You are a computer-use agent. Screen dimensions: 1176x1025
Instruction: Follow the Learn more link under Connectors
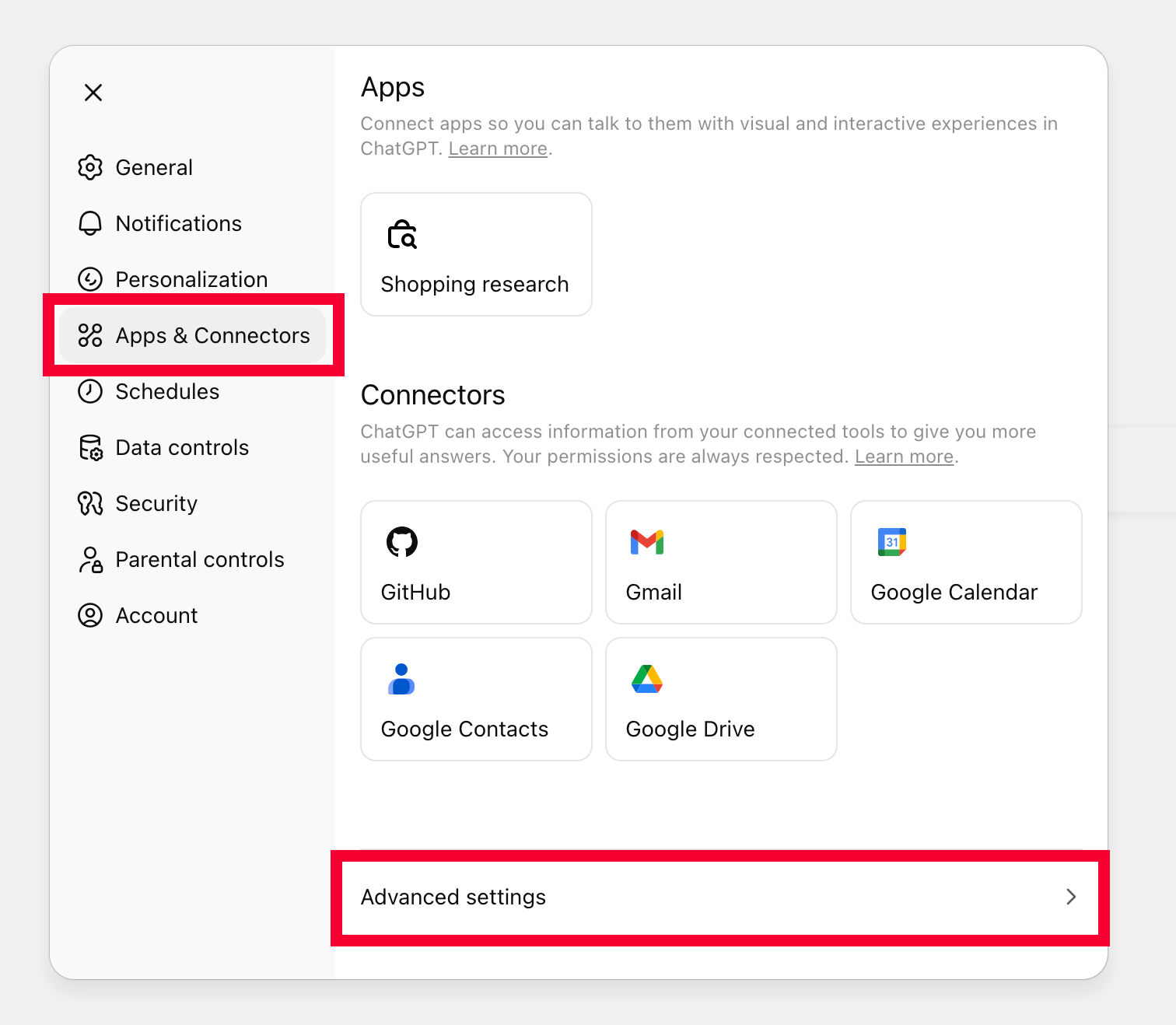pyautogui.click(x=904, y=457)
